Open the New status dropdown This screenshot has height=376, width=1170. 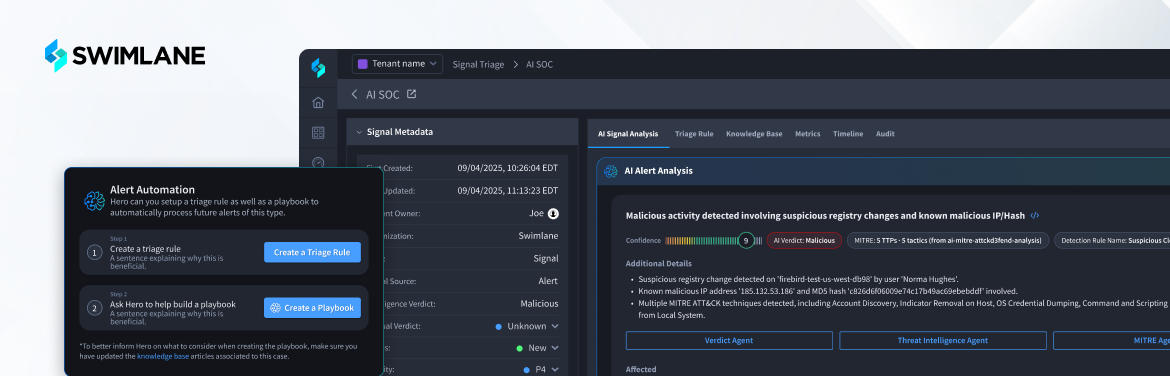pos(536,348)
